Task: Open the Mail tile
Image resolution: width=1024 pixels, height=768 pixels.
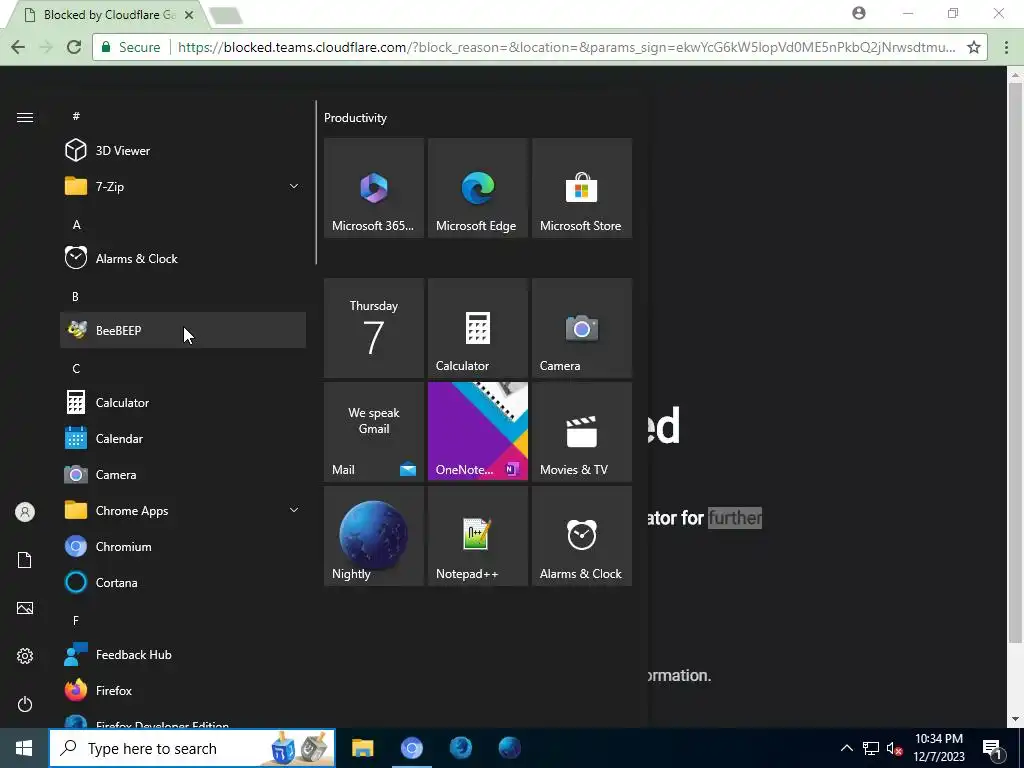Action: [374, 432]
